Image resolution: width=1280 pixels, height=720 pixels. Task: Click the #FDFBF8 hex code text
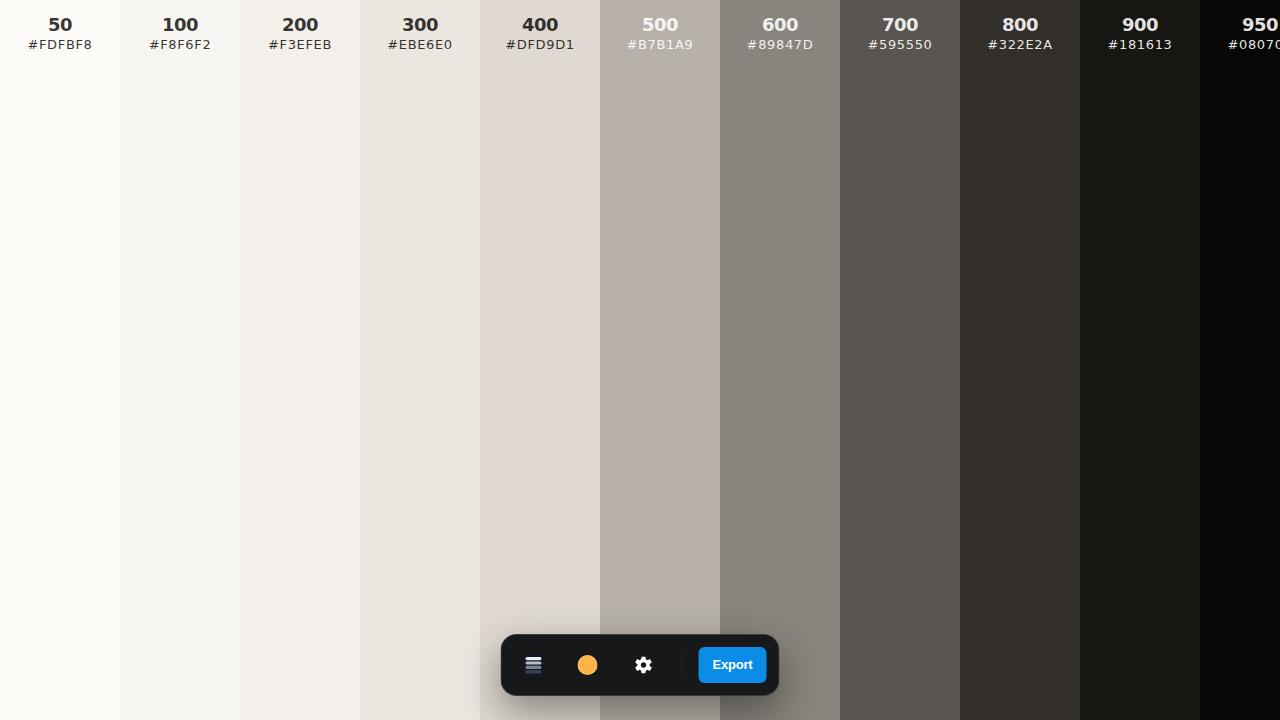click(x=60, y=45)
